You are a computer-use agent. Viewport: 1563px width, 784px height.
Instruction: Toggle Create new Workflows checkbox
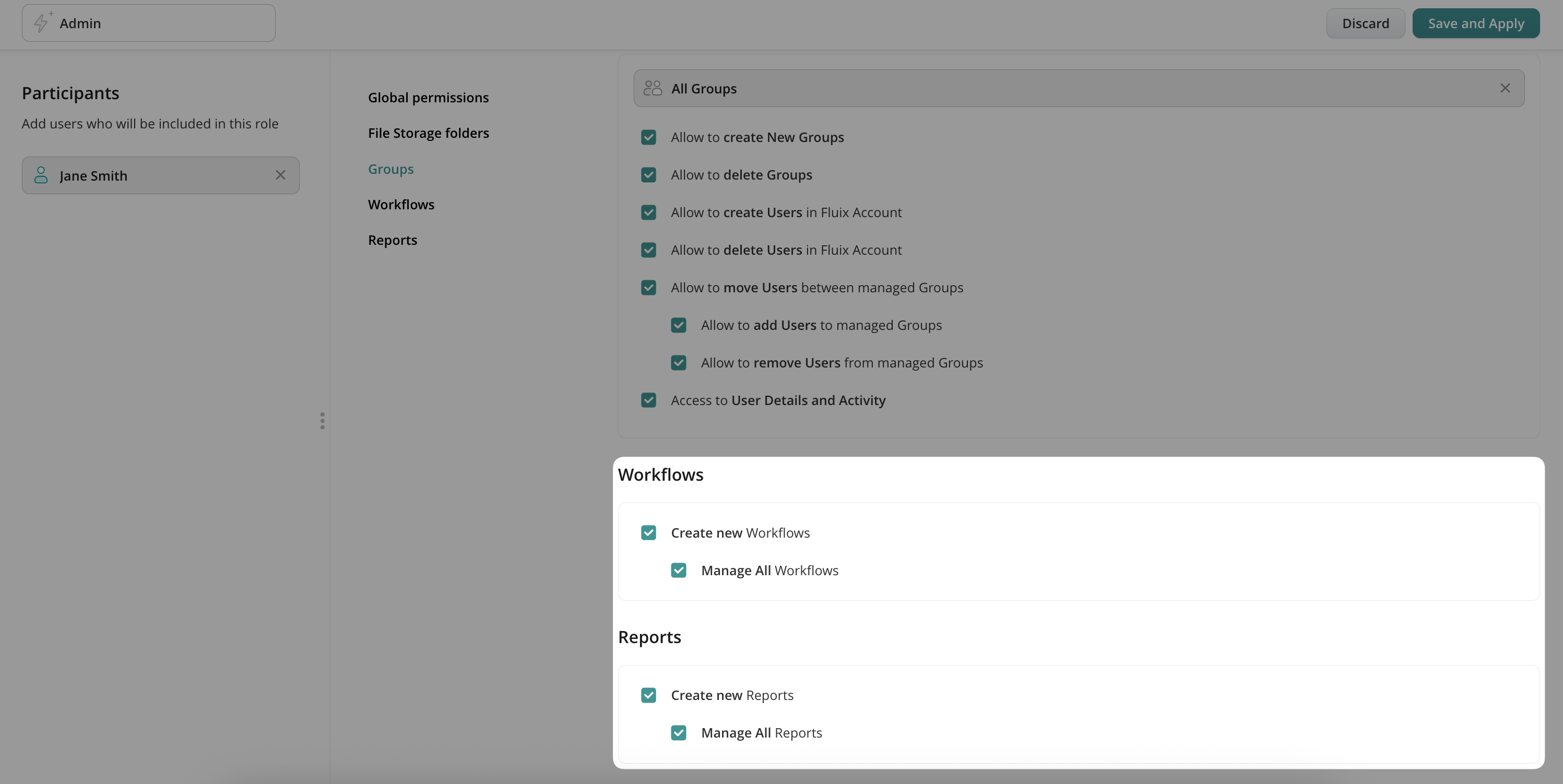point(648,533)
